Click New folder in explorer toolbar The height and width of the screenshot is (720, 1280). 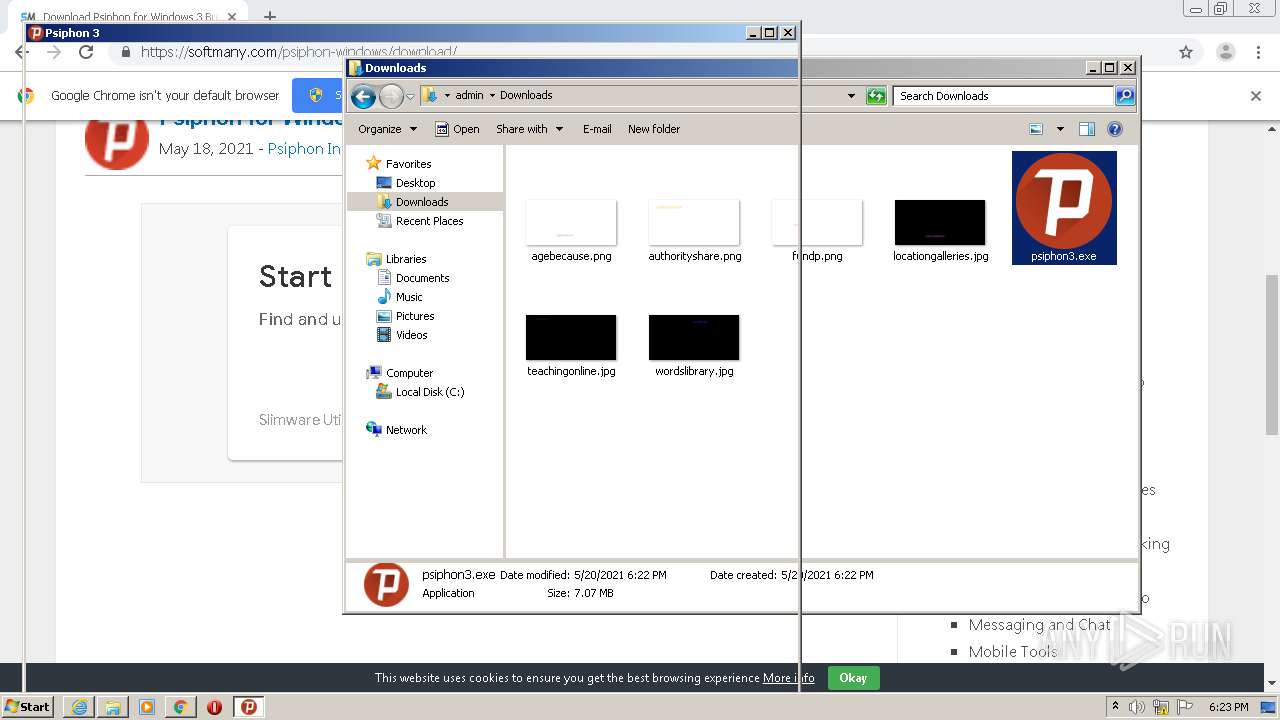tap(654, 129)
